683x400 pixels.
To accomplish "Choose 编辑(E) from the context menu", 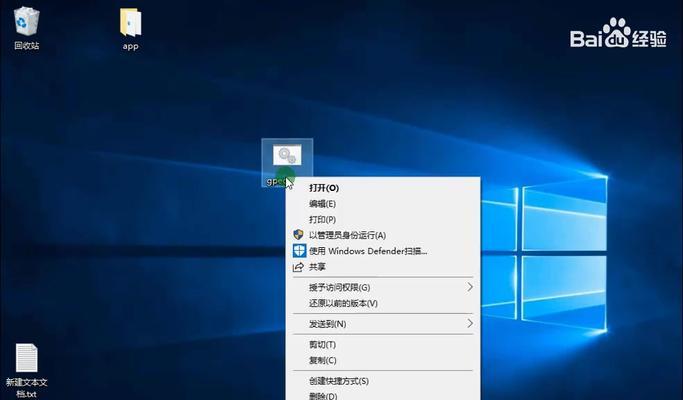I will (383, 203).
